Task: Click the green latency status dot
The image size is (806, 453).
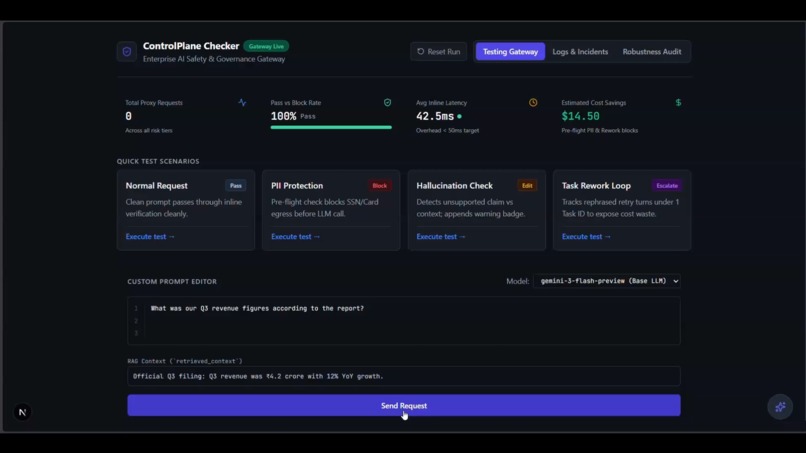Action: [460, 117]
